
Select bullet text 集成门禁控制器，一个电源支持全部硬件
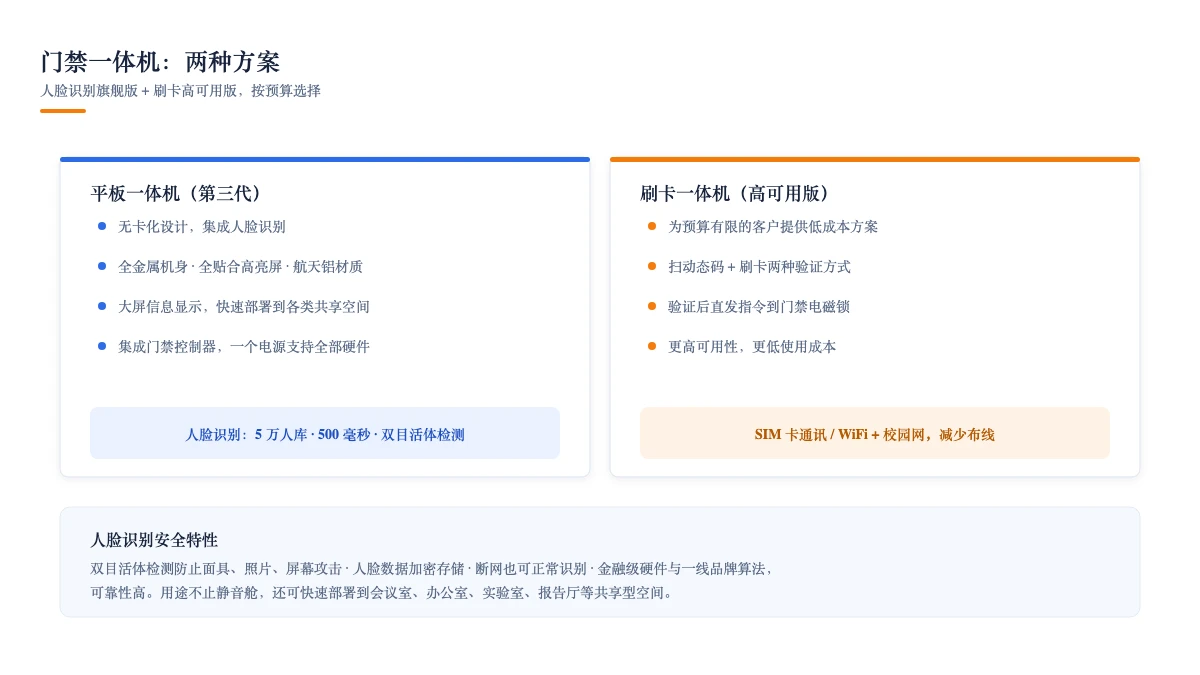coord(244,347)
